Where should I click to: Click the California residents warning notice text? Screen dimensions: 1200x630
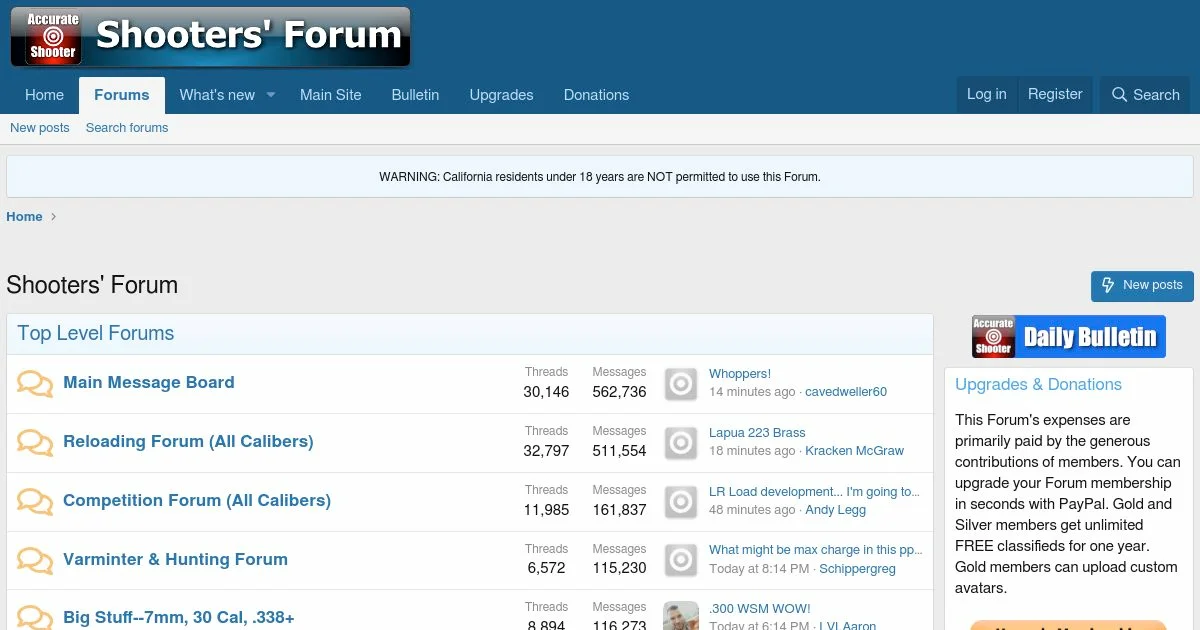coord(600,177)
